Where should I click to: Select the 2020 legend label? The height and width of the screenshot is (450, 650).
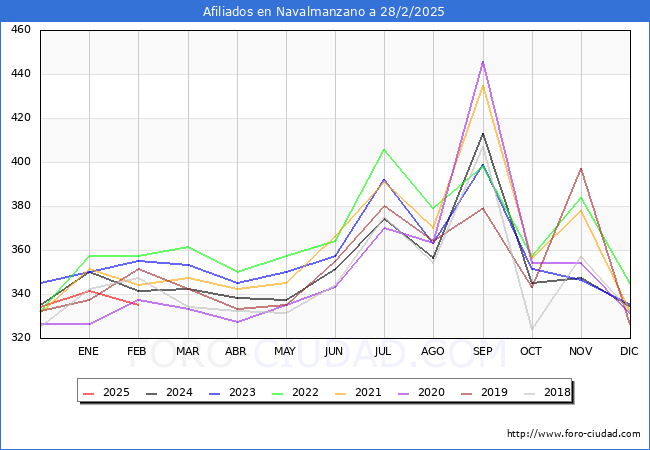click(x=432, y=392)
